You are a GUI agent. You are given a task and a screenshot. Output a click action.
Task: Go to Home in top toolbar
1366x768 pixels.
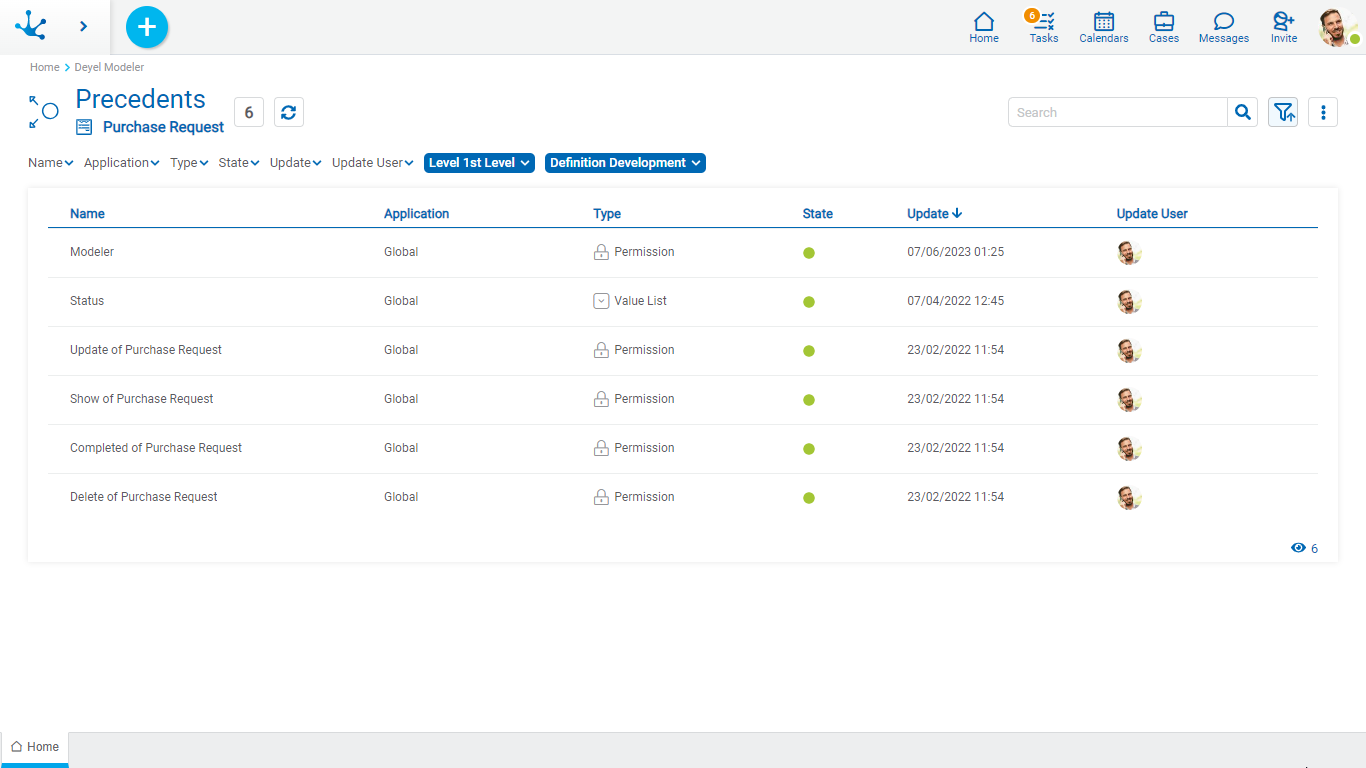pos(984,27)
